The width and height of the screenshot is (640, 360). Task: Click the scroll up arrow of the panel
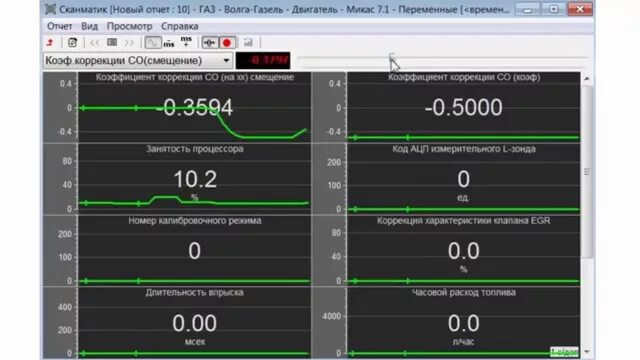coord(587,78)
